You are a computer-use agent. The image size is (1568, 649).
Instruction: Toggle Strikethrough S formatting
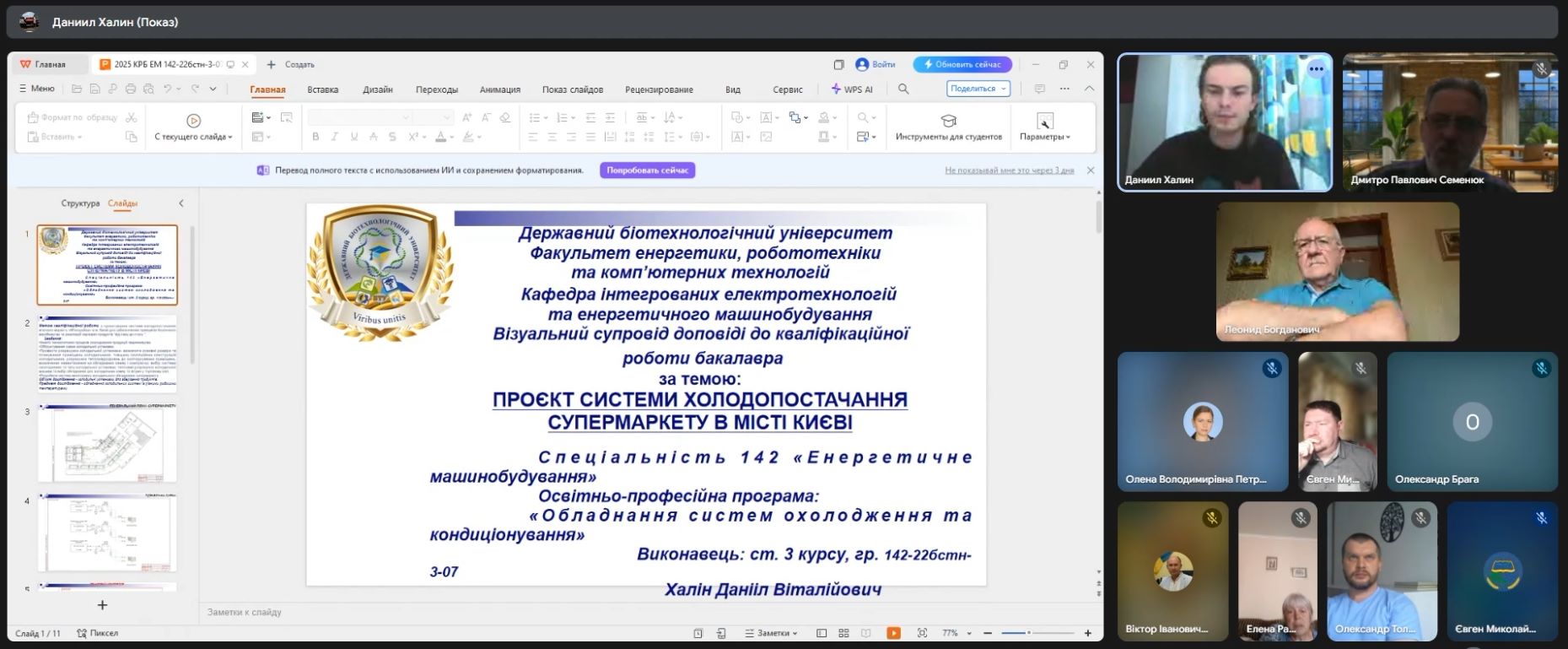pyautogui.click(x=392, y=137)
